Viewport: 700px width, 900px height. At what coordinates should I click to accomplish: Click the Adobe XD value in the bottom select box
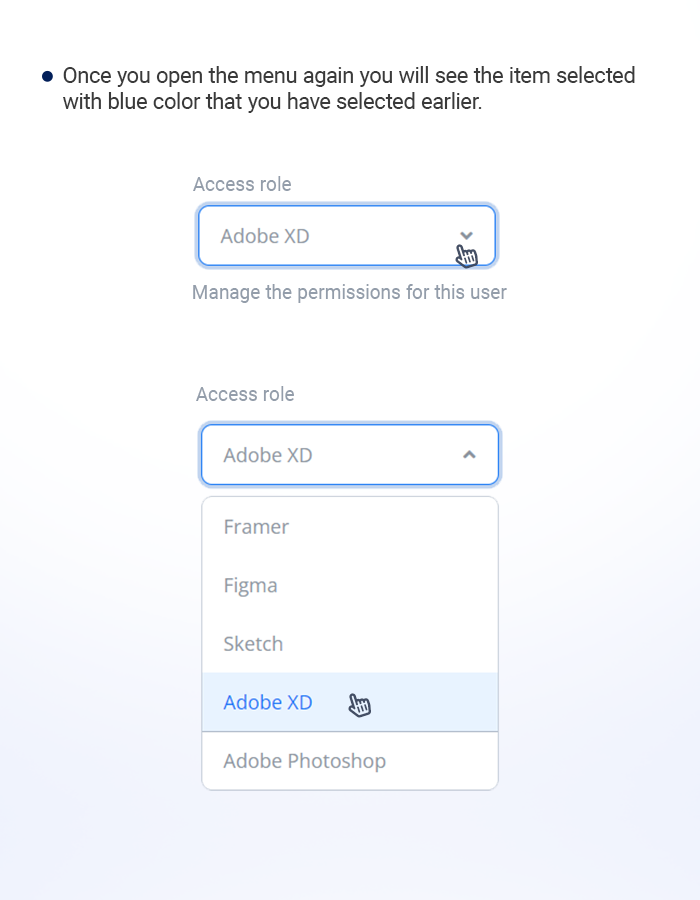pos(267,454)
